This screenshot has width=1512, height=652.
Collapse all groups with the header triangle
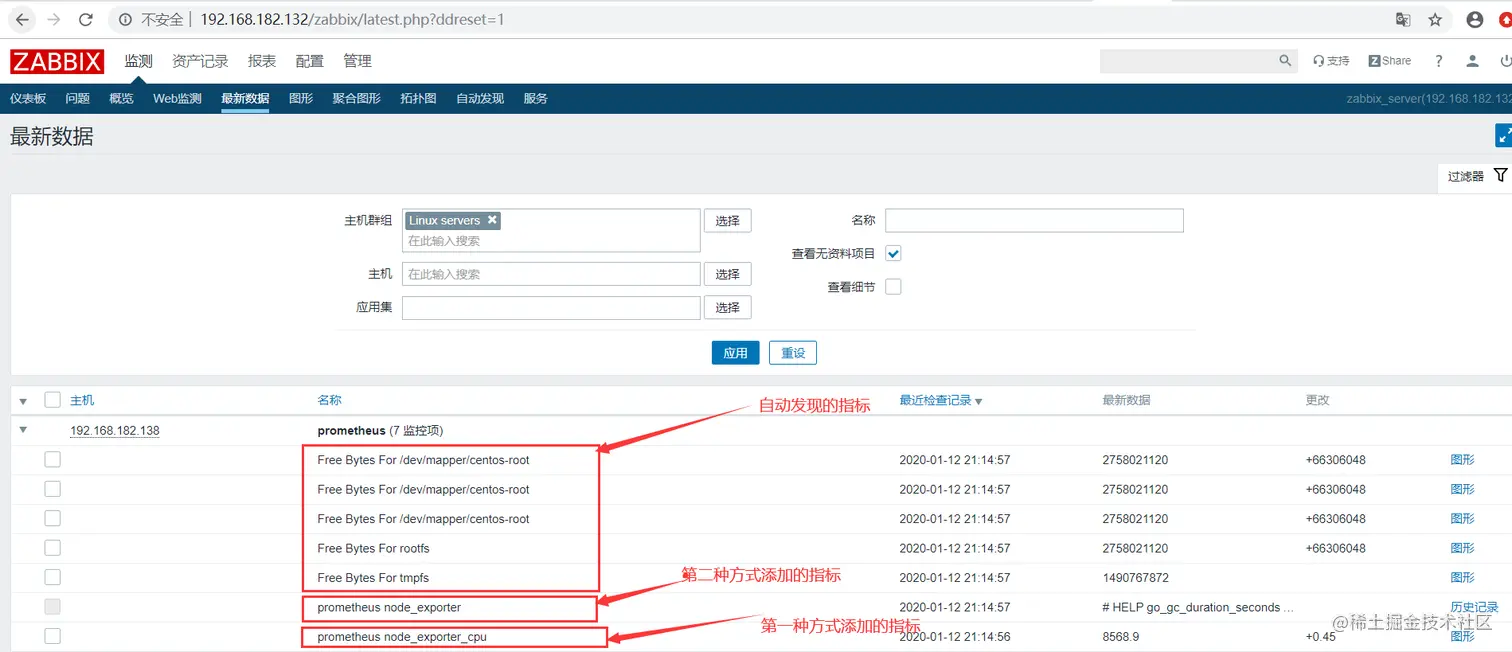[23, 401]
